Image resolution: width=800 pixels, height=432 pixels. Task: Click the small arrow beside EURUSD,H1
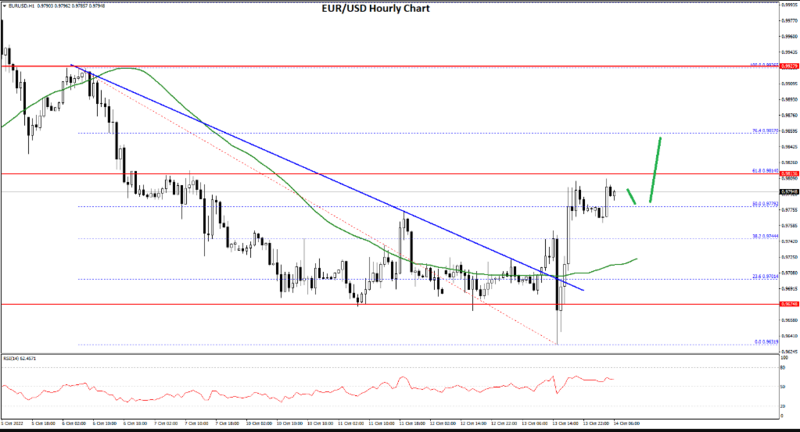5,6
